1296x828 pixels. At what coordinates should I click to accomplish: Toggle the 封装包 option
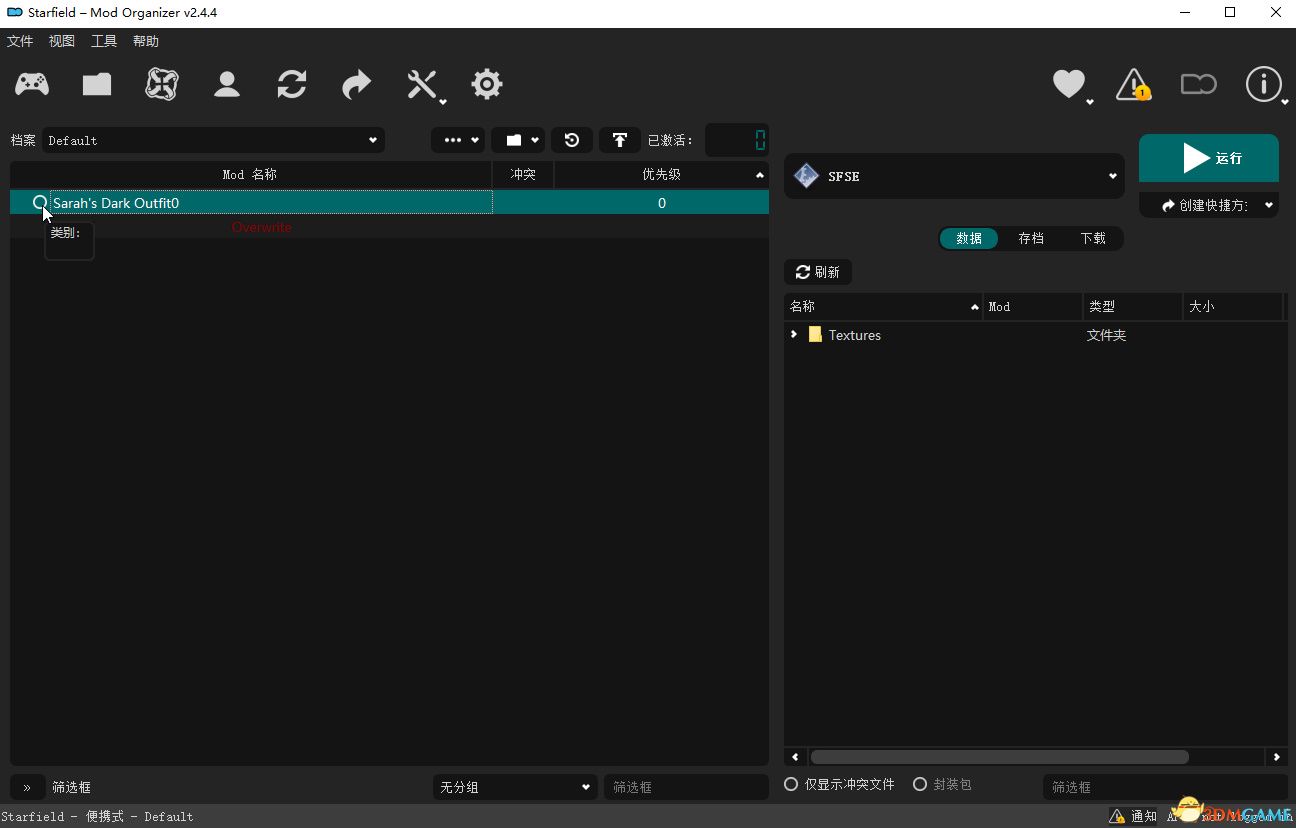coord(920,785)
